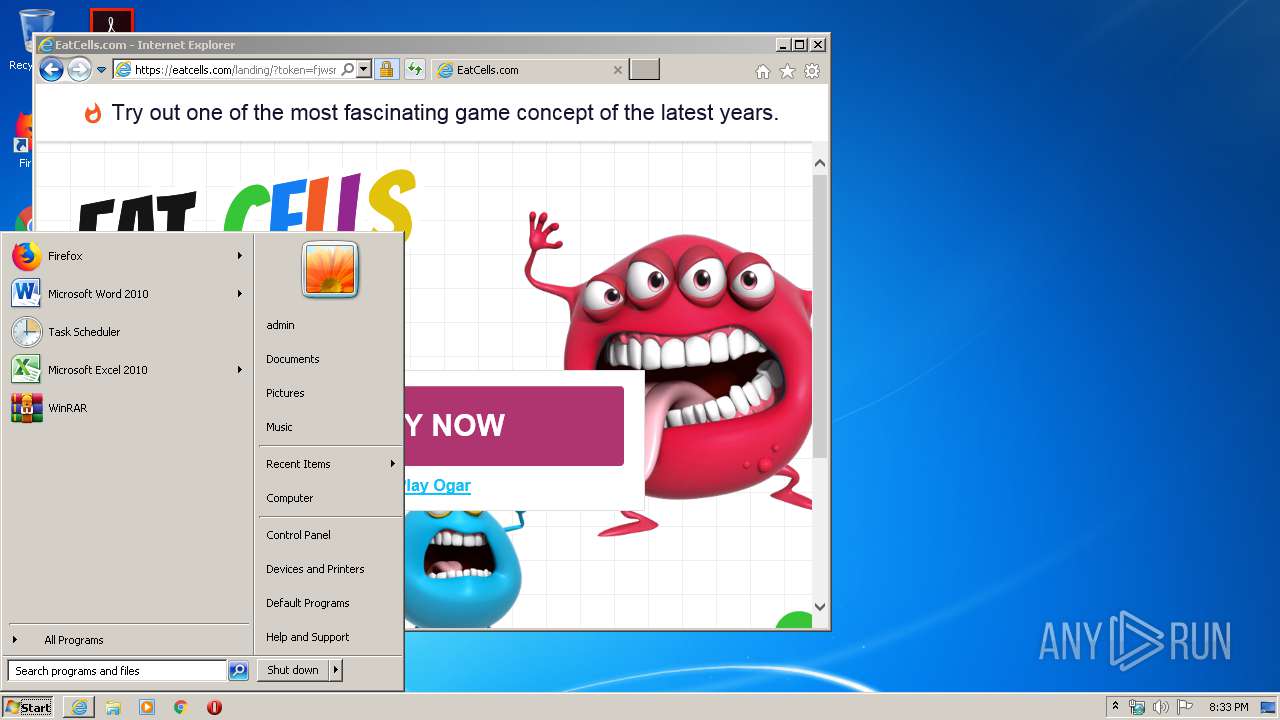The image size is (1280, 720).
Task: Expand the address bar autocomplete dropdown
Action: click(364, 70)
